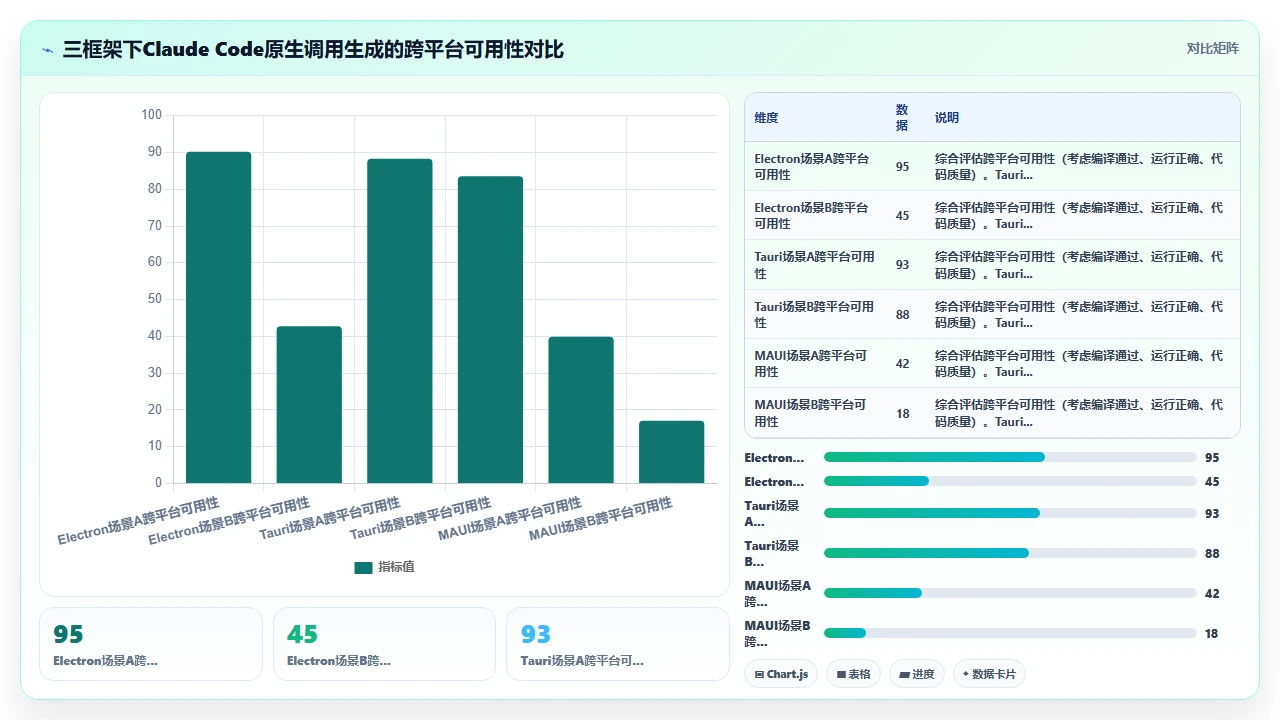
Task: Click the 进度 tag button
Action: (x=916, y=674)
